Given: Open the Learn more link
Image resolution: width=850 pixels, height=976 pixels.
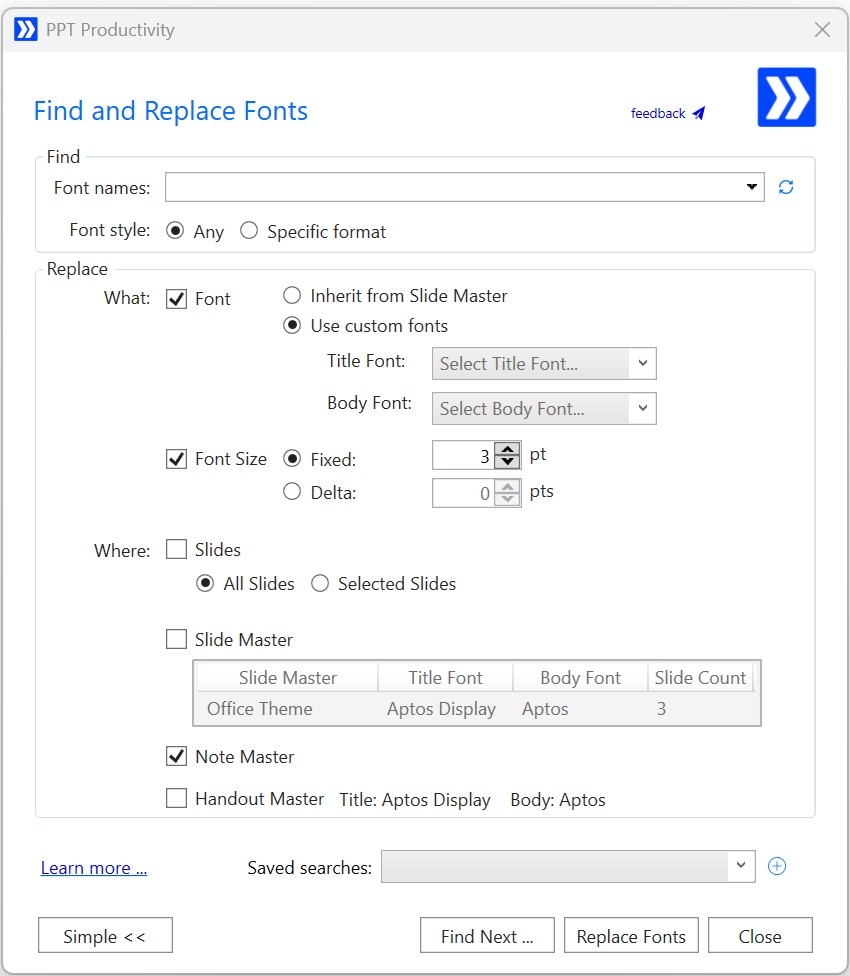Looking at the screenshot, I should pos(94,868).
